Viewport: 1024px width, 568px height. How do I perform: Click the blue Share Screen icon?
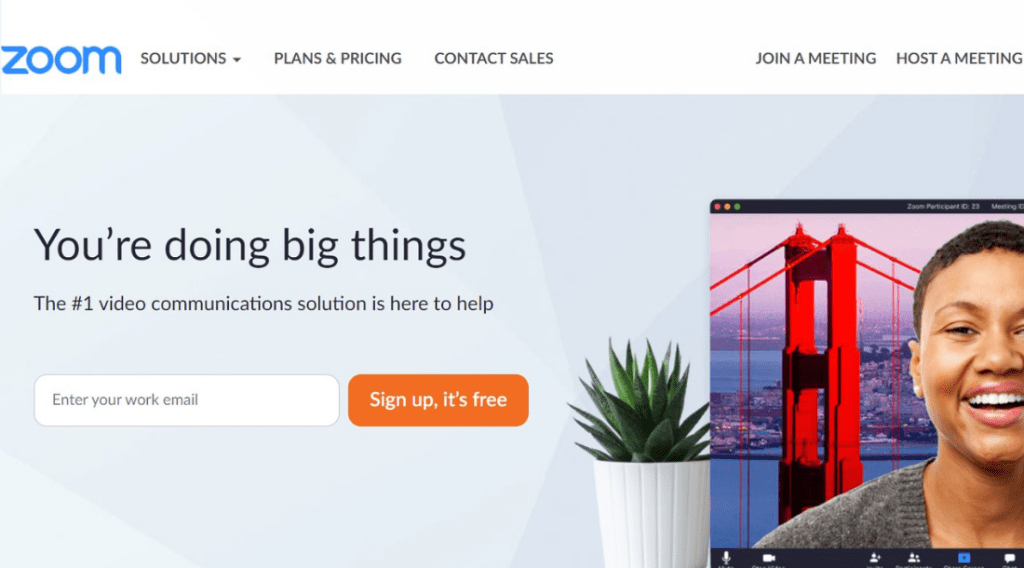tap(964, 558)
